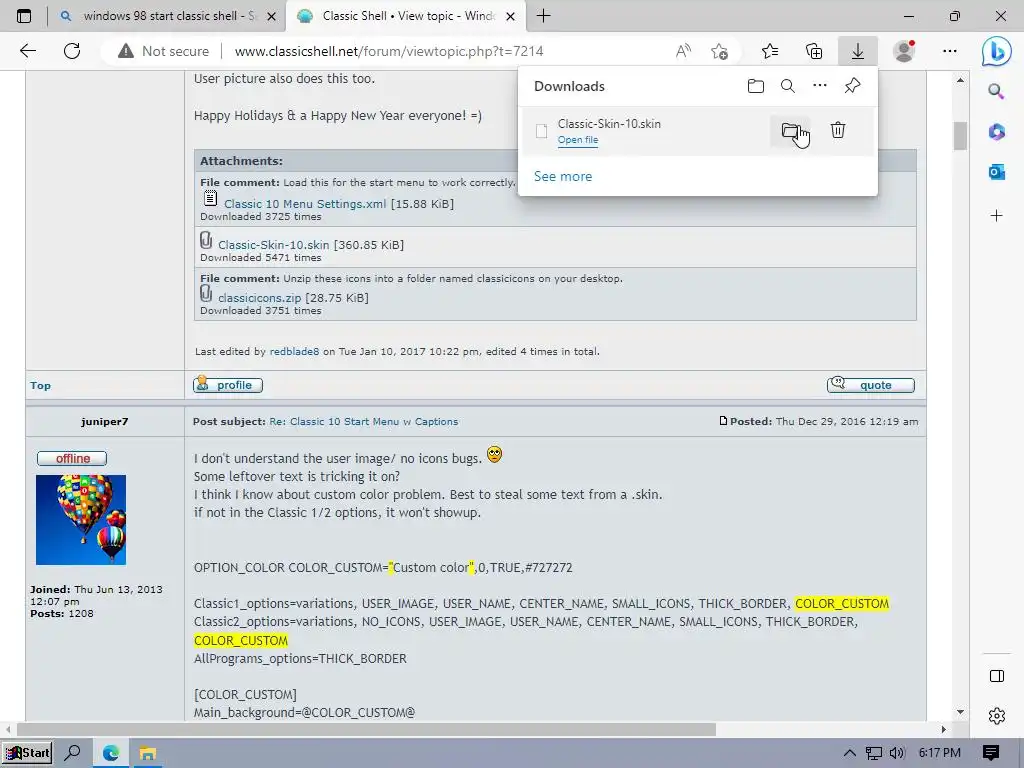Open the Outlook sidebar icon
Viewport: 1024px width, 768px height.
click(997, 172)
